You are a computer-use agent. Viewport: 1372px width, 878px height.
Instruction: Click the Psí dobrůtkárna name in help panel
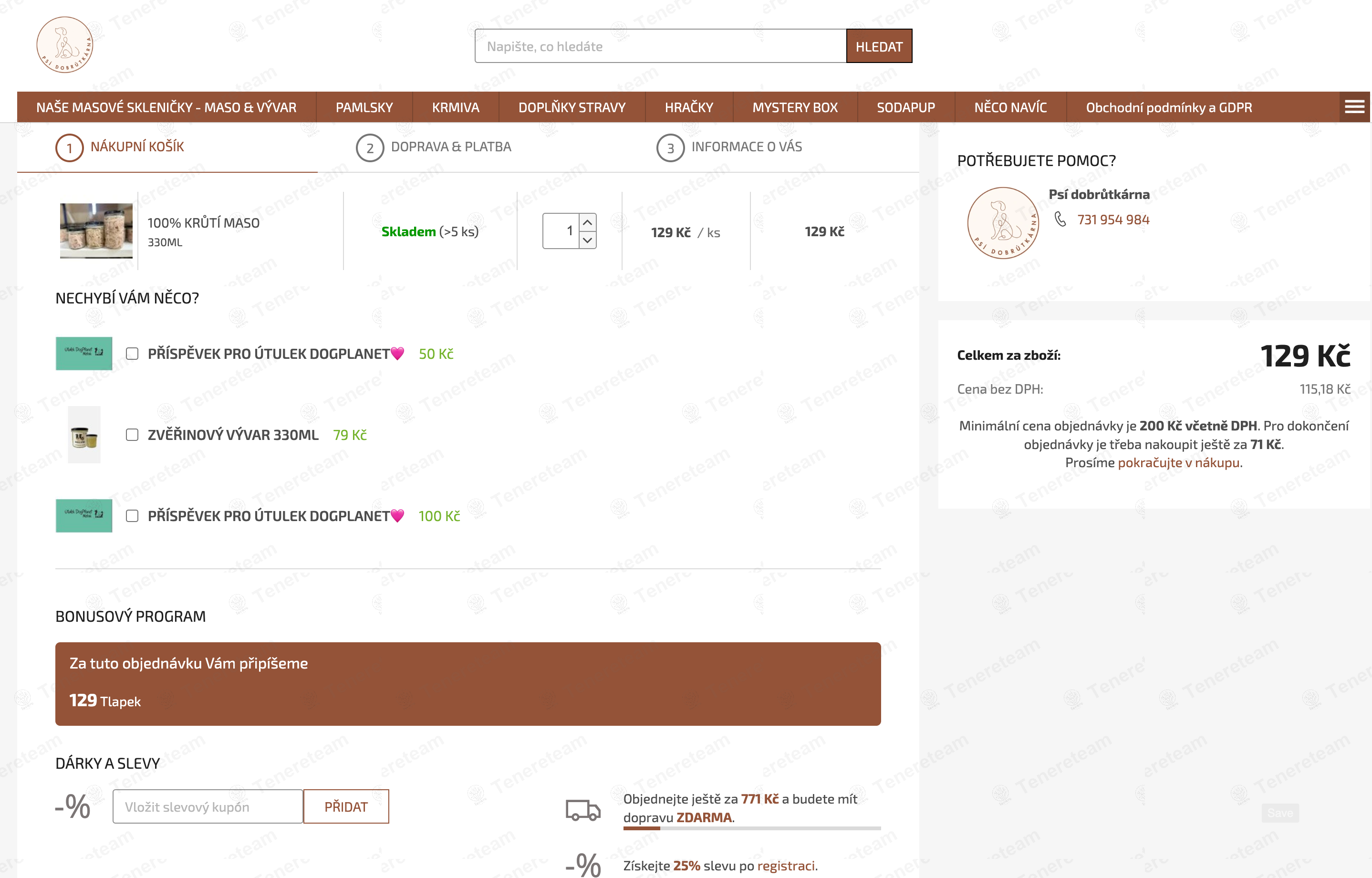(1099, 194)
